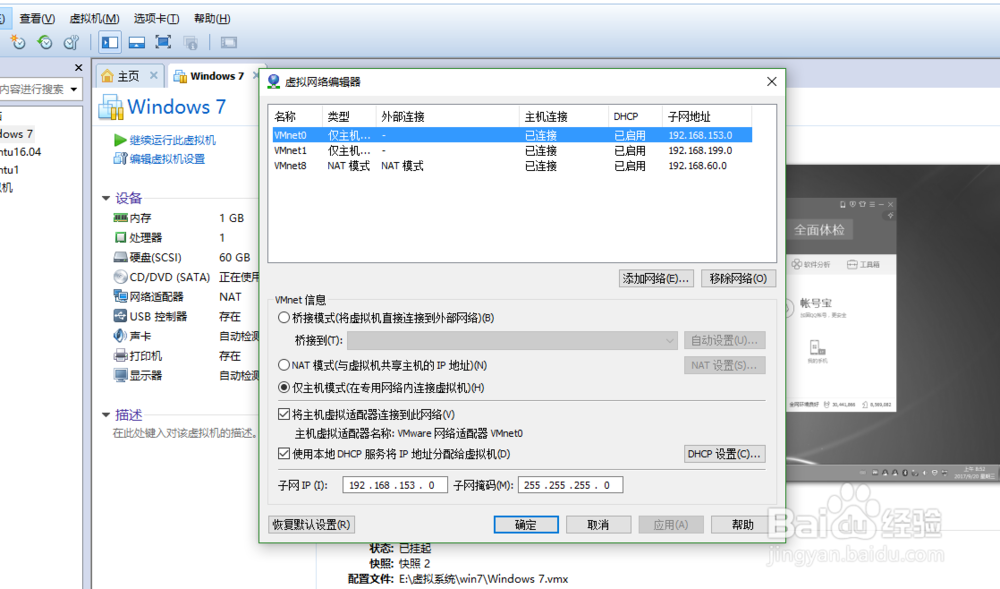Open the 查看(V) menu

(x=37, y=18)
